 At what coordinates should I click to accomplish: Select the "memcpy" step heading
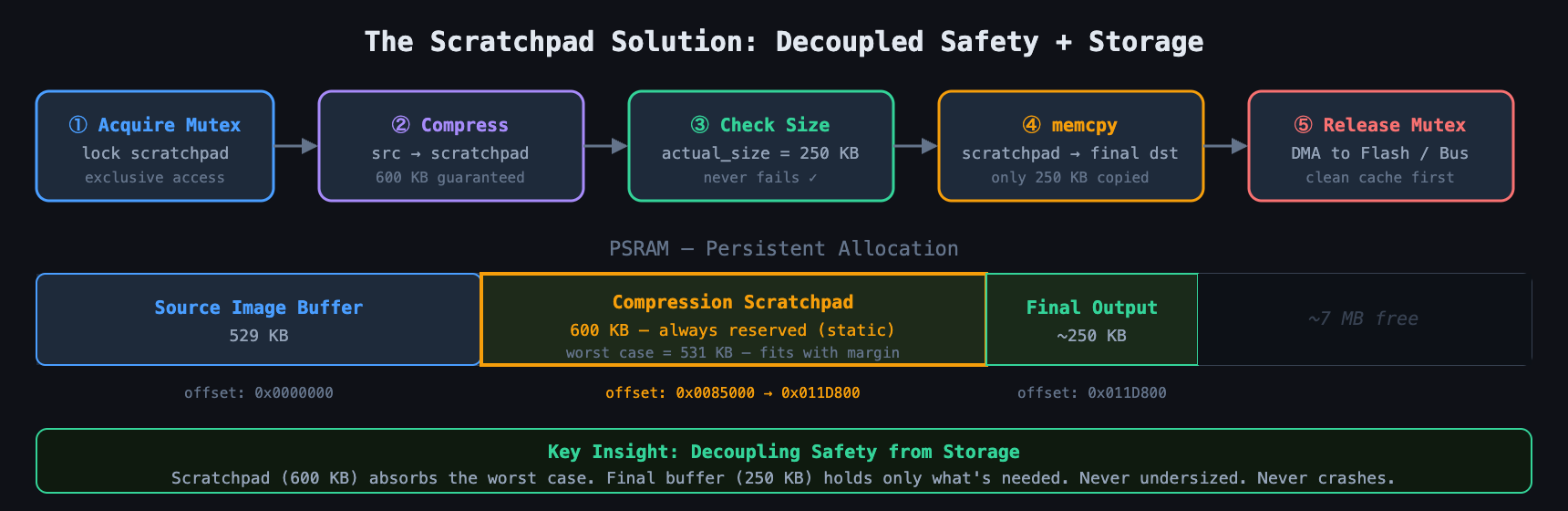(1084, 125)
